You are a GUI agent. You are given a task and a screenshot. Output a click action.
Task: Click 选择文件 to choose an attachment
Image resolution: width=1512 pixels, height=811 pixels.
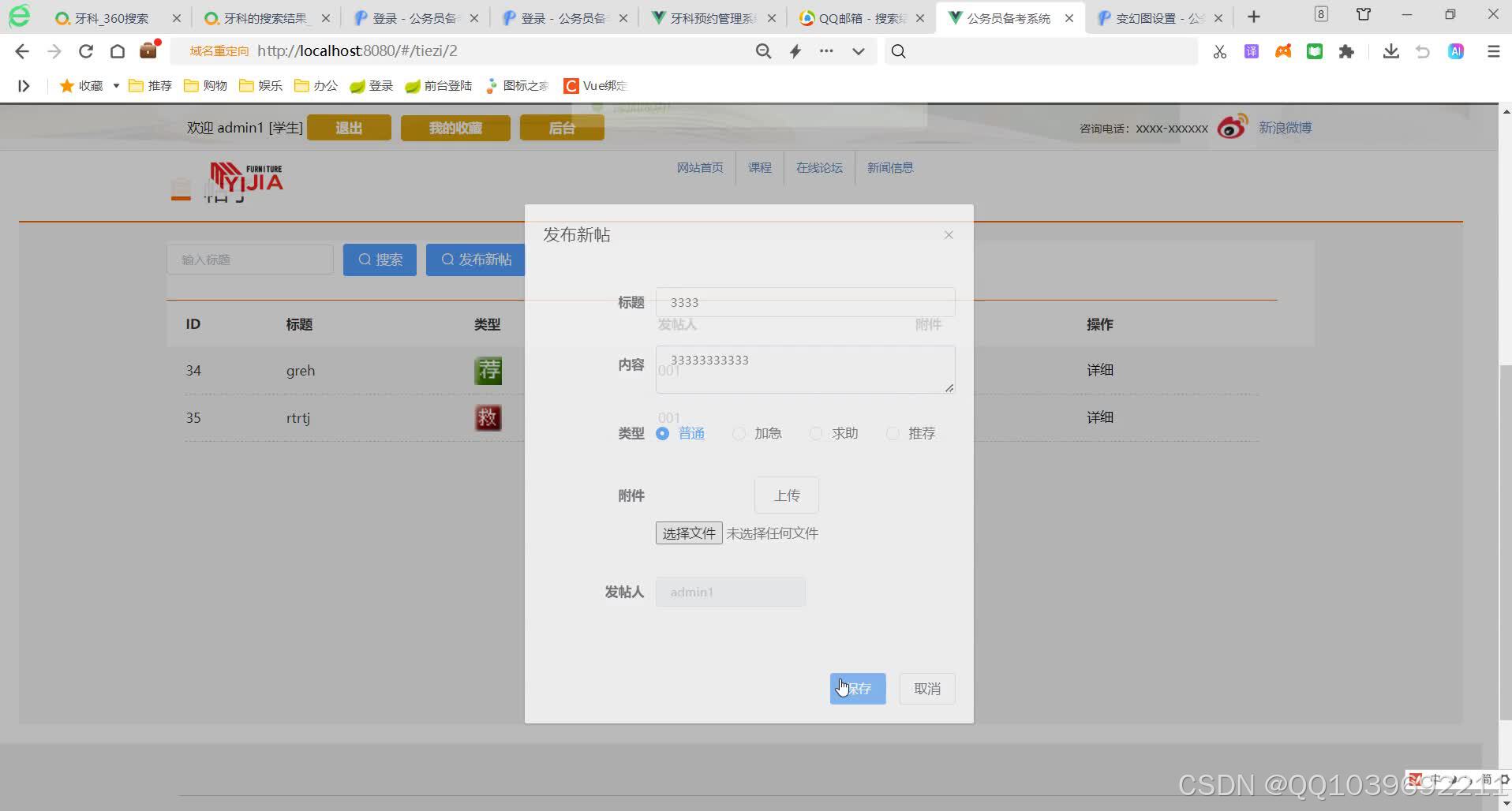coord(687,533)
